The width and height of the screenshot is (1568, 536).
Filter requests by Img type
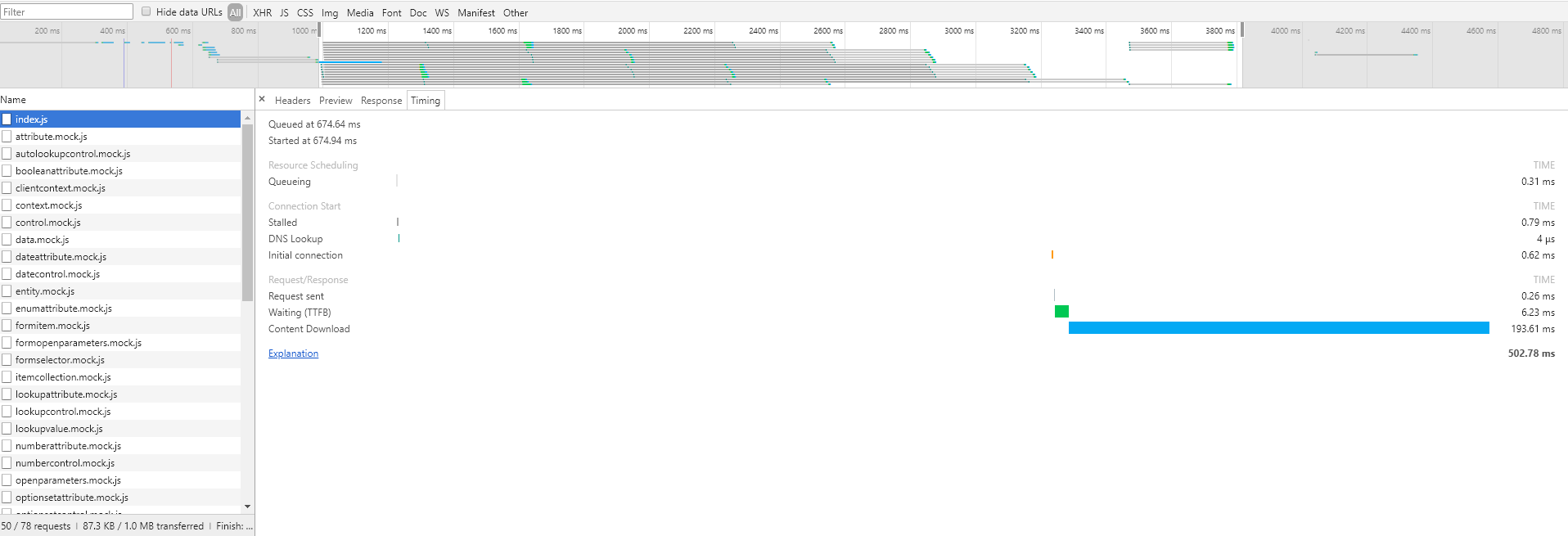pos(330,12)
